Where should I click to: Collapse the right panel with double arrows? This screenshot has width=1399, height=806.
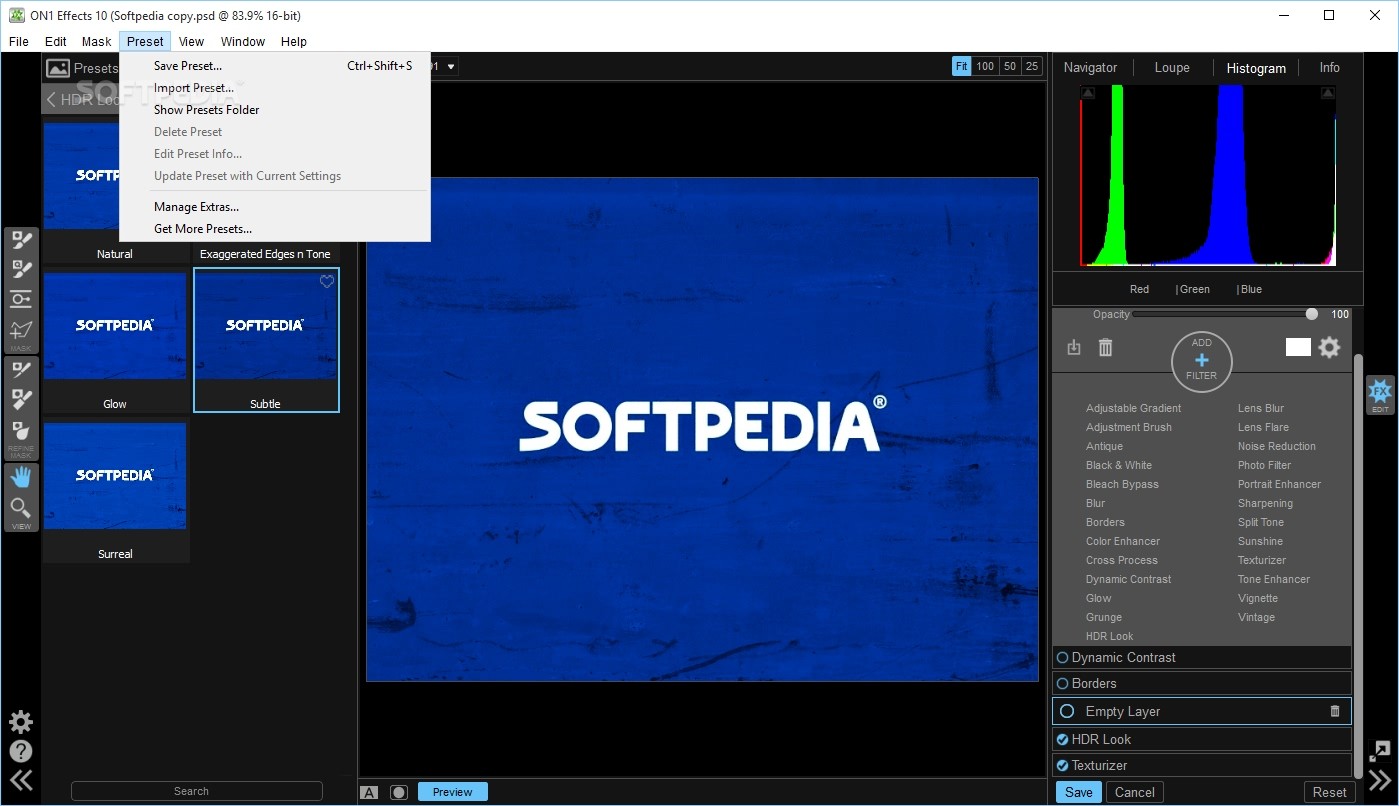[1380, 780]
